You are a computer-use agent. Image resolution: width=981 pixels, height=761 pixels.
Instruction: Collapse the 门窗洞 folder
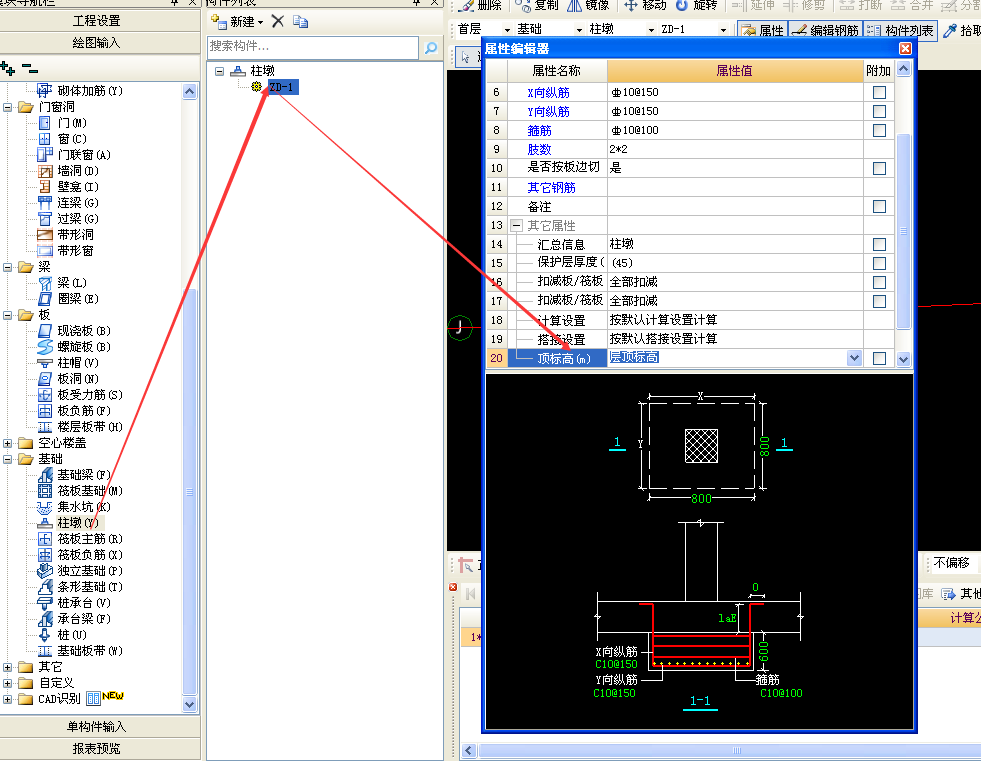click(x=8, y=107)
